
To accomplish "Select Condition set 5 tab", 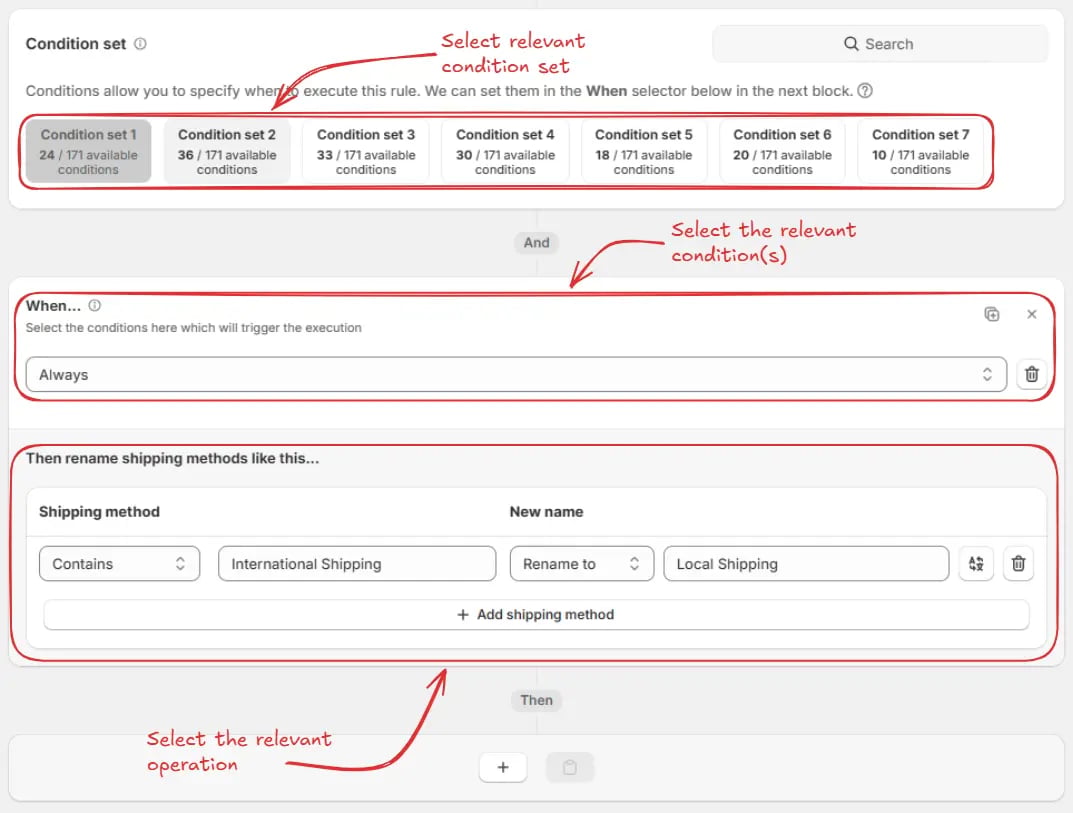I will pos(644,151).
